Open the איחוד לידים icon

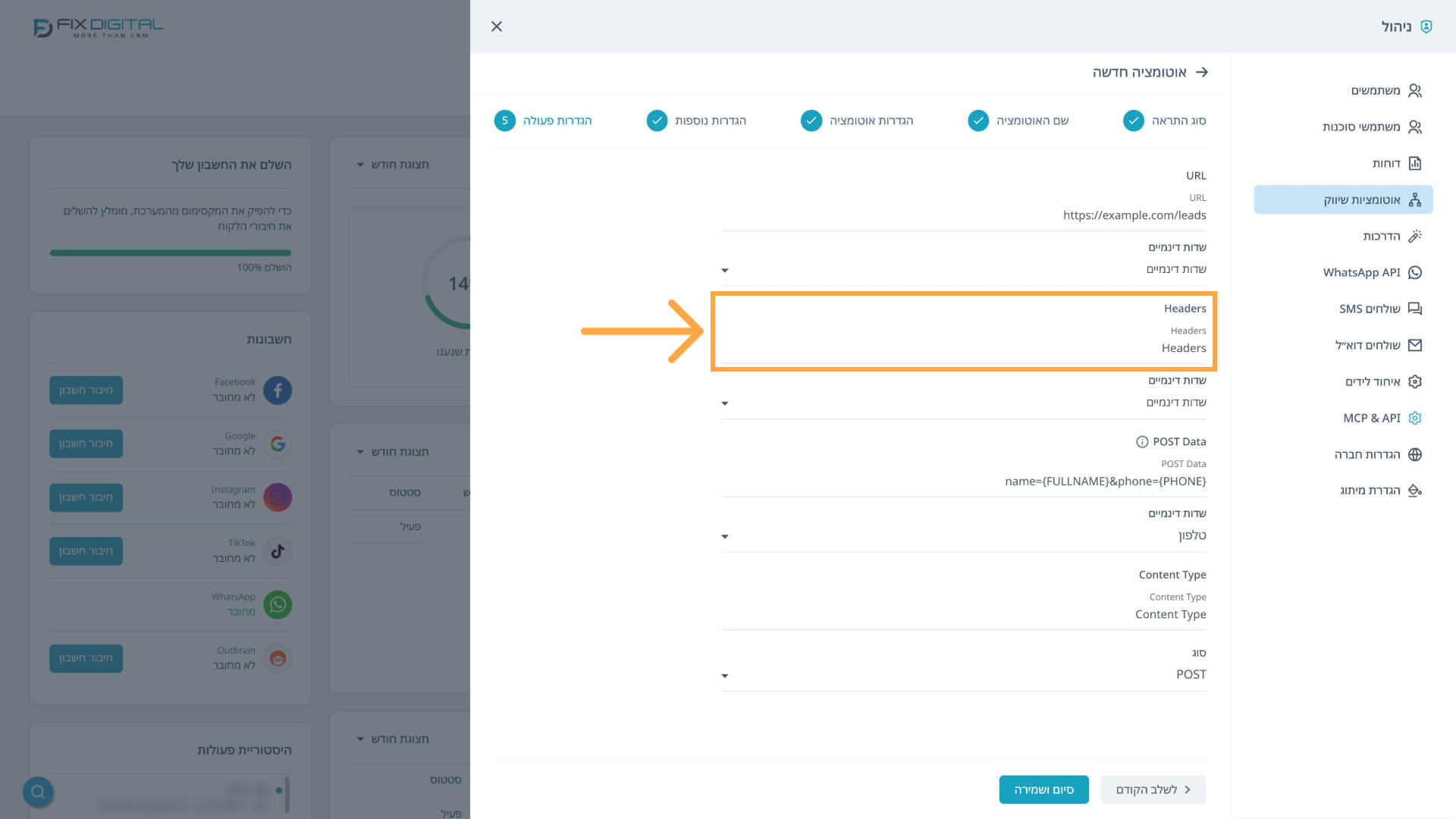point(1415,382)
